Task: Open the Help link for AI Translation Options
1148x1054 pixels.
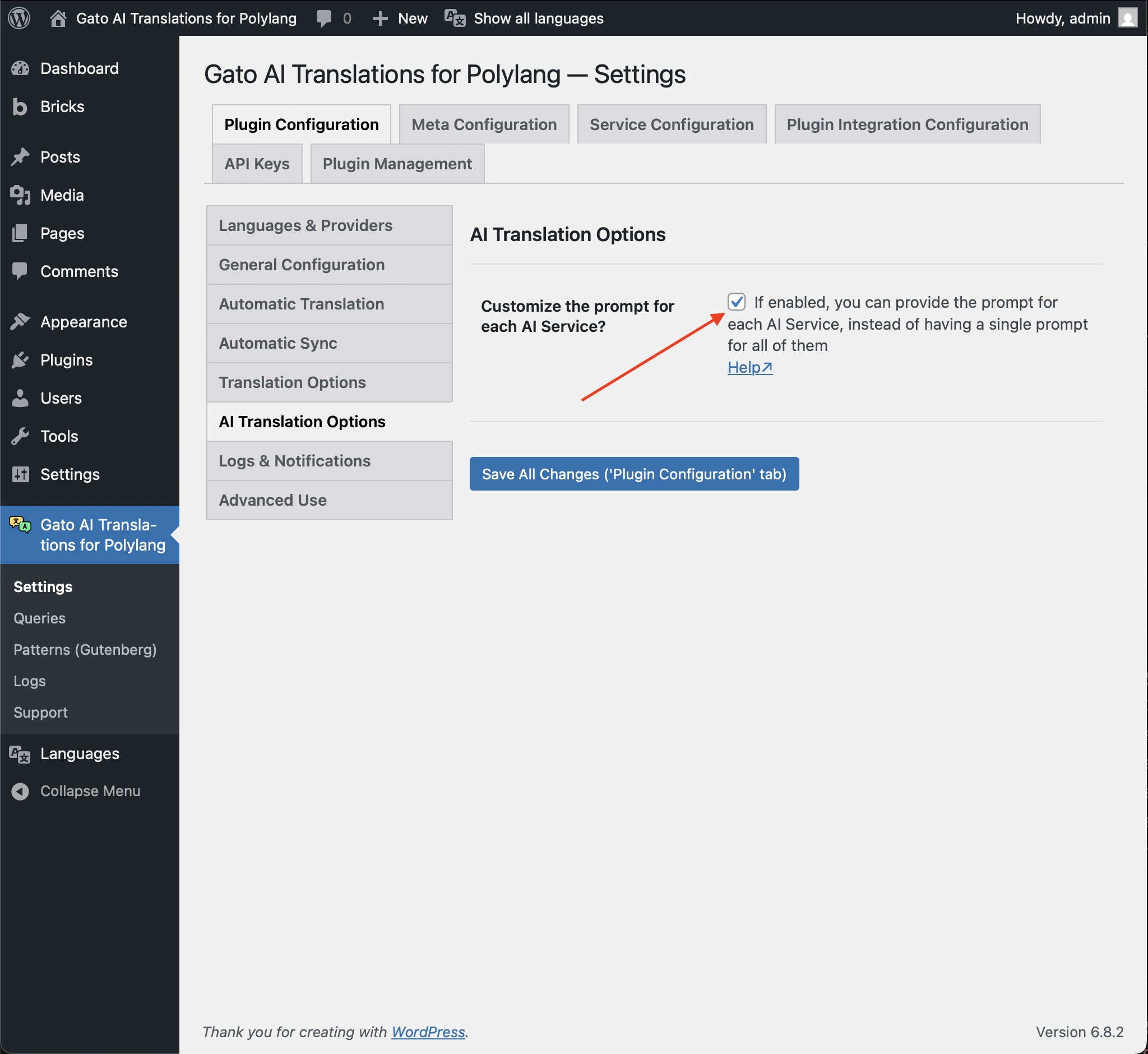Action: click(x=749, y=368)
